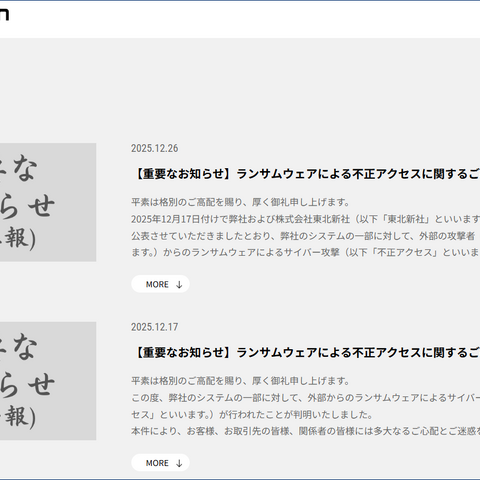Image resolution: width=480 pixels, height=480 pixels.
Task: Click MORE under the 2025.12.26 article
Action: [x=160, y=284]
